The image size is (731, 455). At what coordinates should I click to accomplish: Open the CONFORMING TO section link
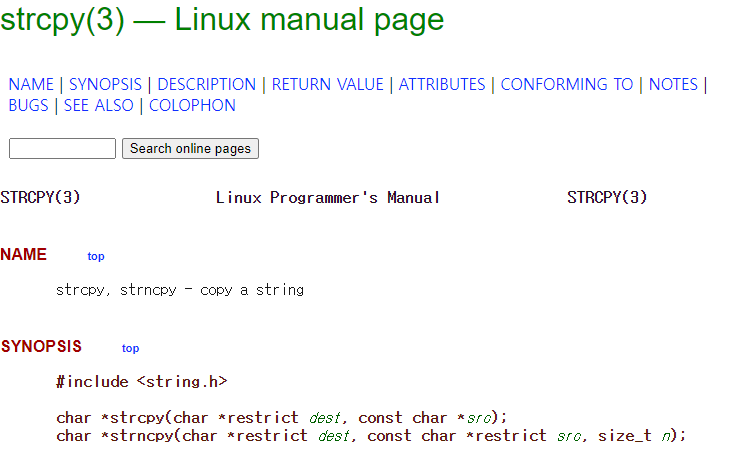click(x=567, y=84)
